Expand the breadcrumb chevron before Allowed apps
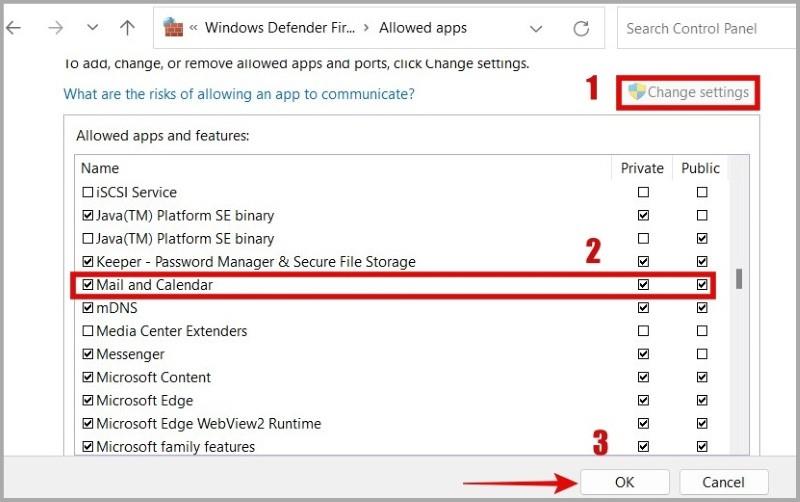 click(x=366, y=28)
